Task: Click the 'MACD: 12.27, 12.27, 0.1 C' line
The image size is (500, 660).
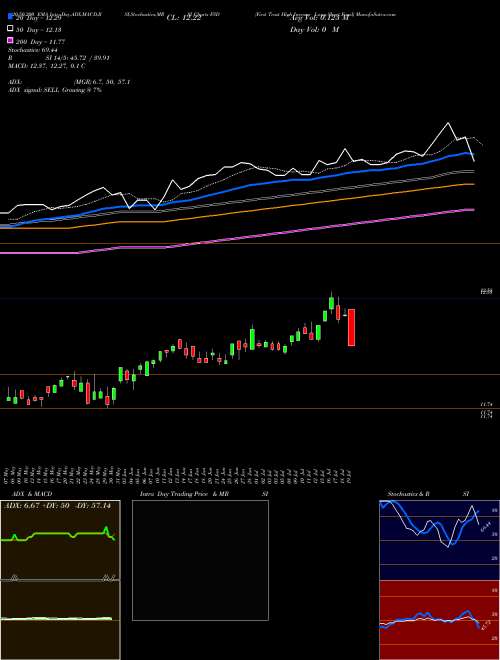Action: tap(47, 66)
